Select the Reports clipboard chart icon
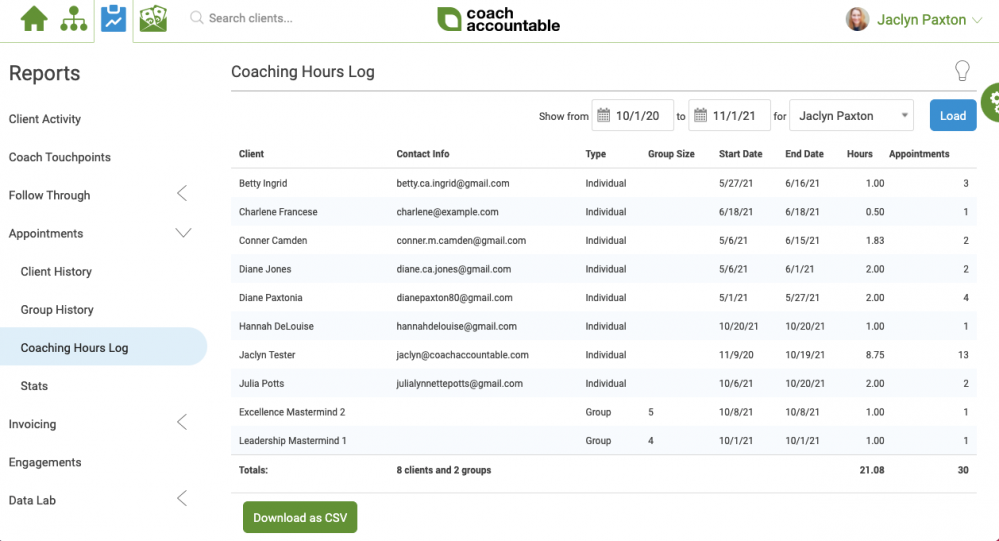The image size is (999, 541). [113, 18]
